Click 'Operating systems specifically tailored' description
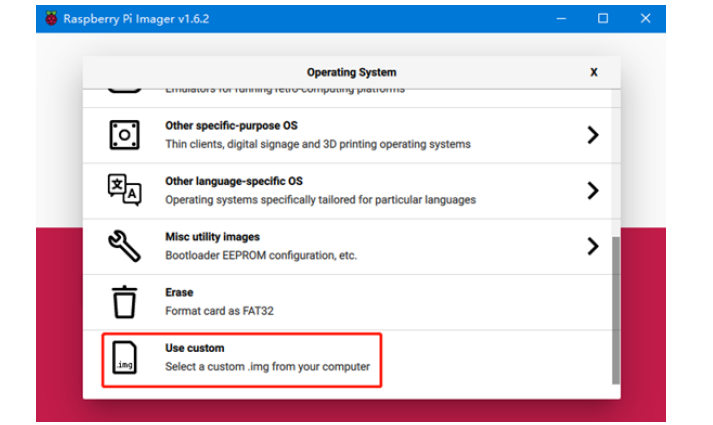Viewport: 713px width, 425px height. pos(321,200)
